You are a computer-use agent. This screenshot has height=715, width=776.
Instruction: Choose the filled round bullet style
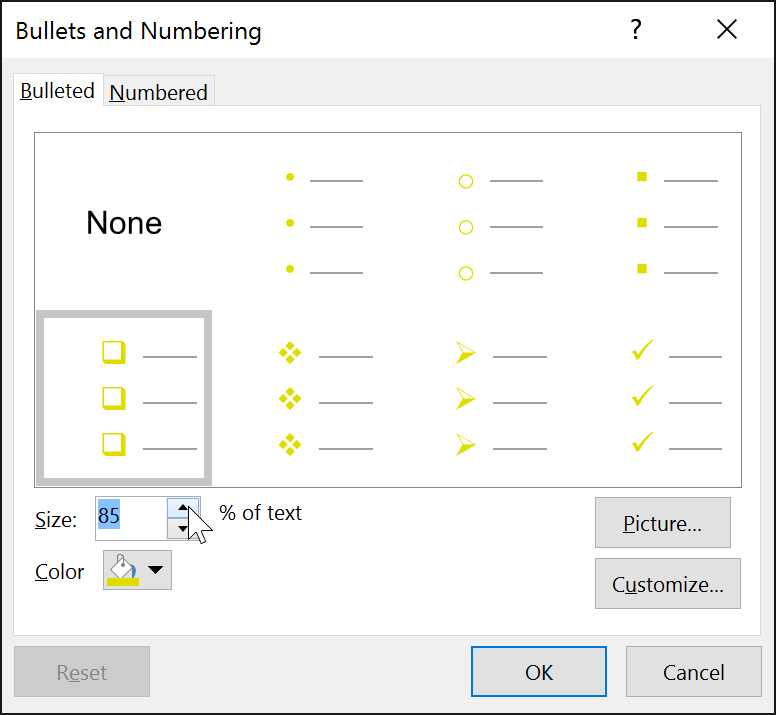tap(325, 223)
